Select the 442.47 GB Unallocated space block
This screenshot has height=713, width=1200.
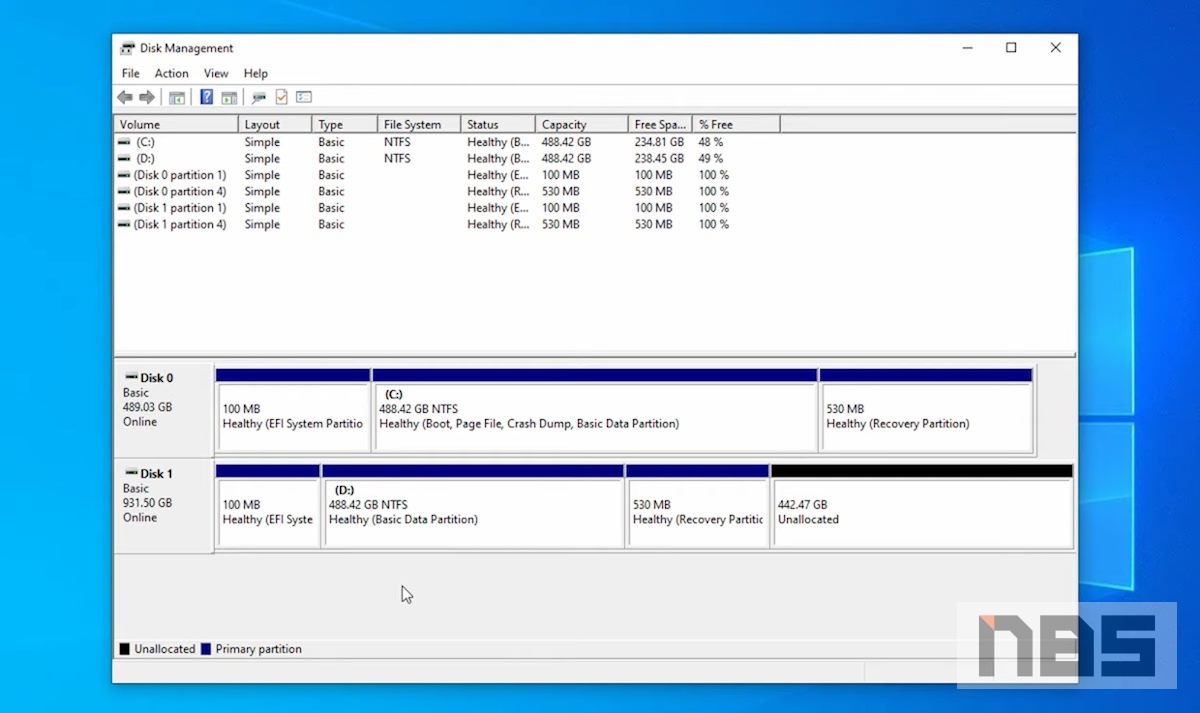coord(921,512)
